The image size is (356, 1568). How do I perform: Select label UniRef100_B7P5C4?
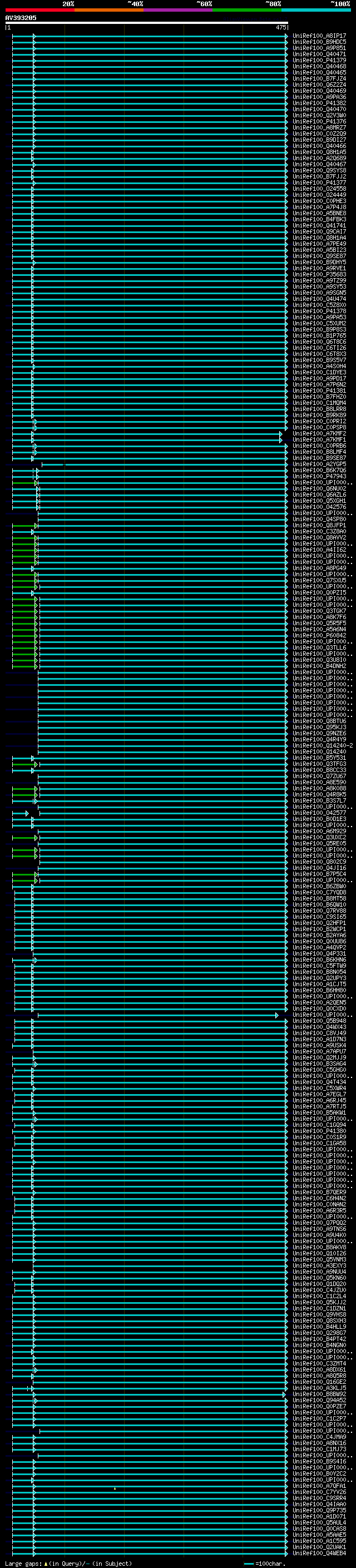pos(319,874)
